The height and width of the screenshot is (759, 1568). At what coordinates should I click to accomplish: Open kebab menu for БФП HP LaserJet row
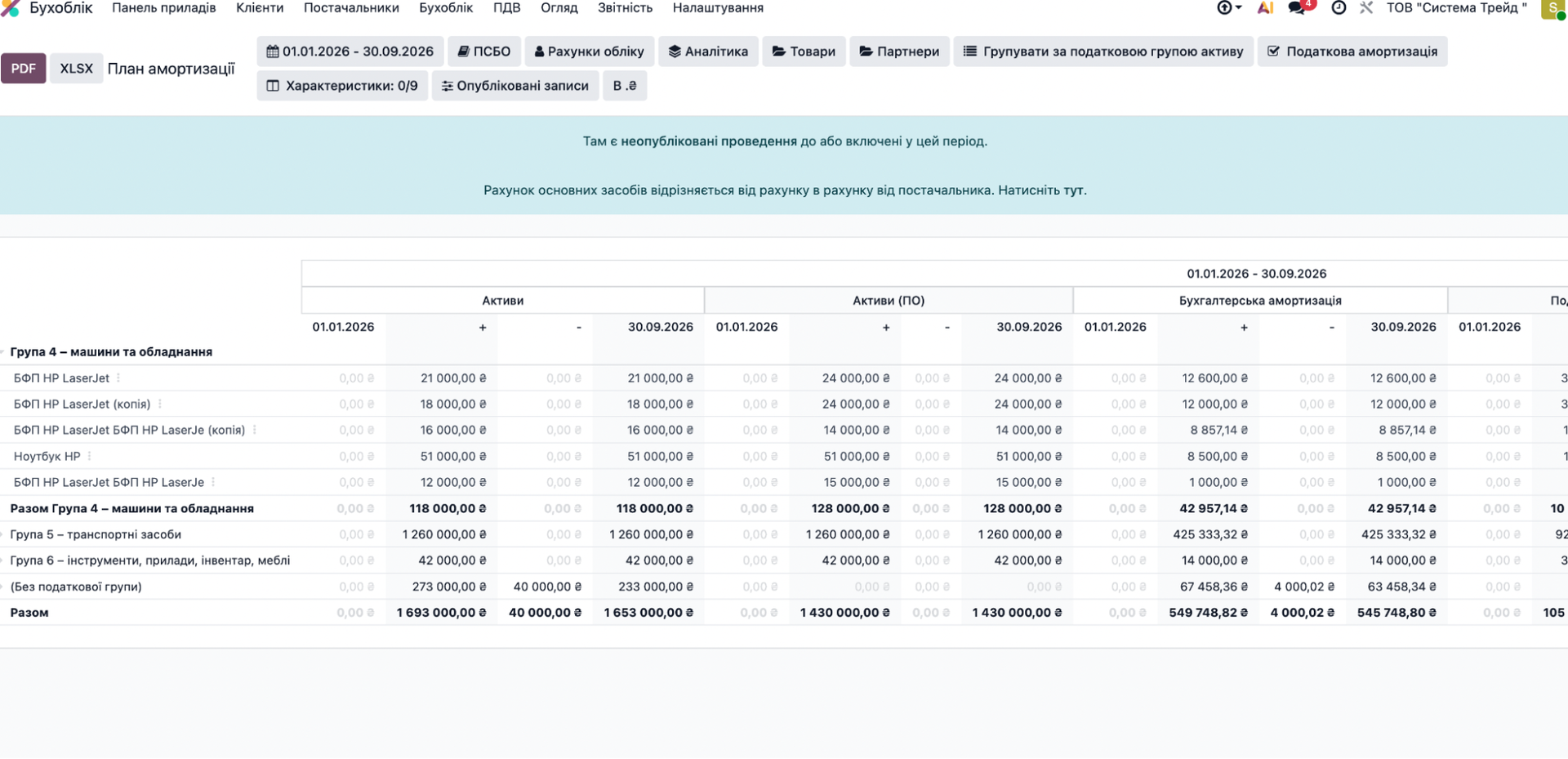pyautogui.click(x=118, y=378)
